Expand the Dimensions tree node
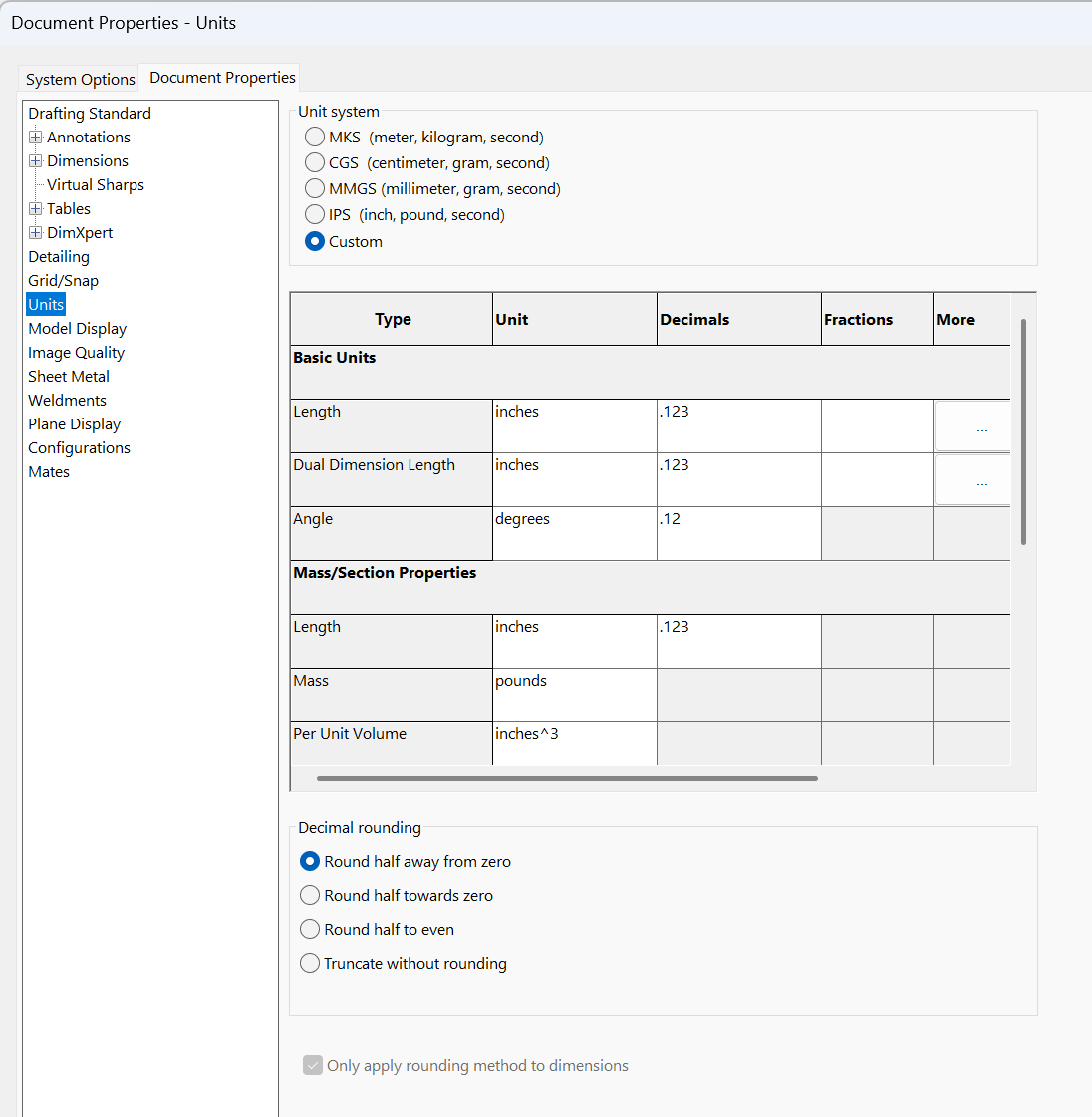Screen dimensions: 1092x1117 (x=36, y=161)
